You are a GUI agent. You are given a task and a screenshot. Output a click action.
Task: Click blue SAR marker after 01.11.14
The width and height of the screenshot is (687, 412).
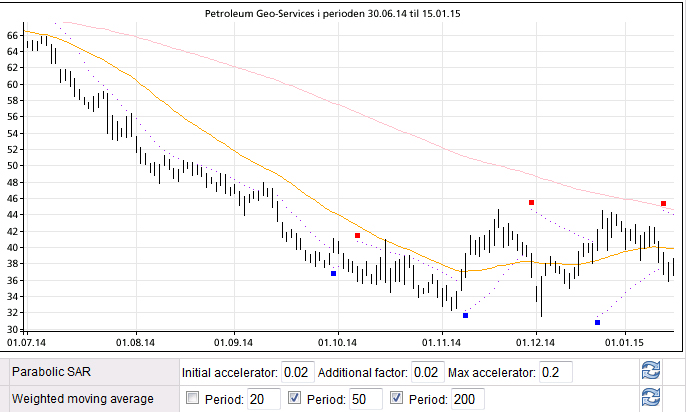465,316
